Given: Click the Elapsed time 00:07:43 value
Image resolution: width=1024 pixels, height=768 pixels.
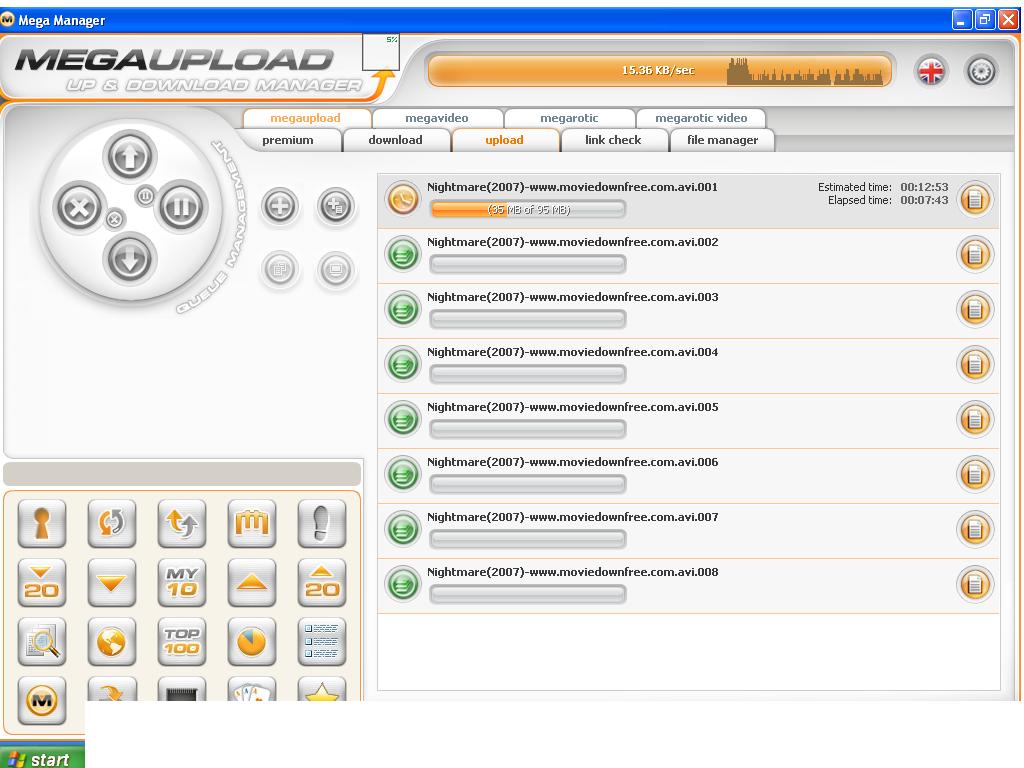Looking at the screenshot, I should coord(924,200).
